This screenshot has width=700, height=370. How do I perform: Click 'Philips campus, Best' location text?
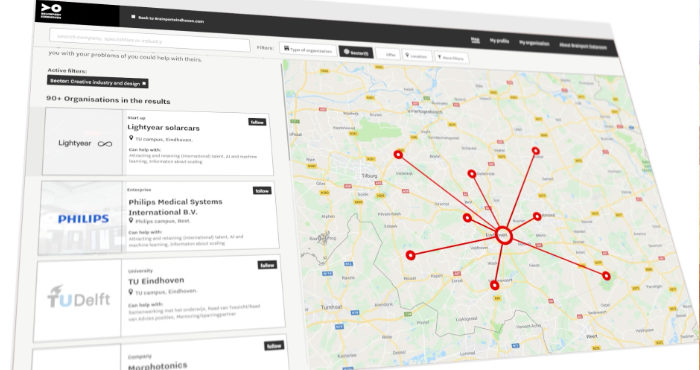(162, 221)
